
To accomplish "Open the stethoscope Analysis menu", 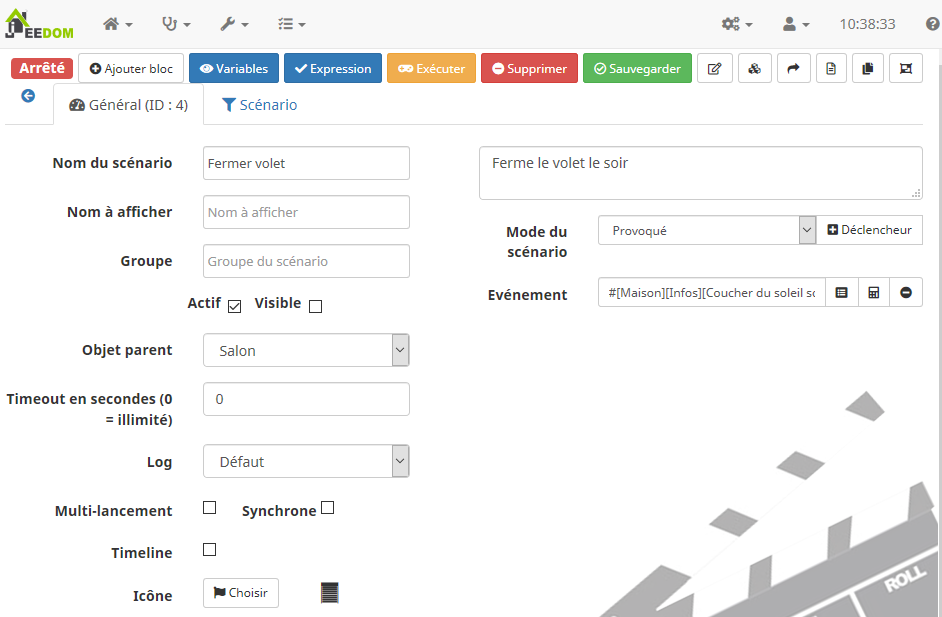I will 176,24.
